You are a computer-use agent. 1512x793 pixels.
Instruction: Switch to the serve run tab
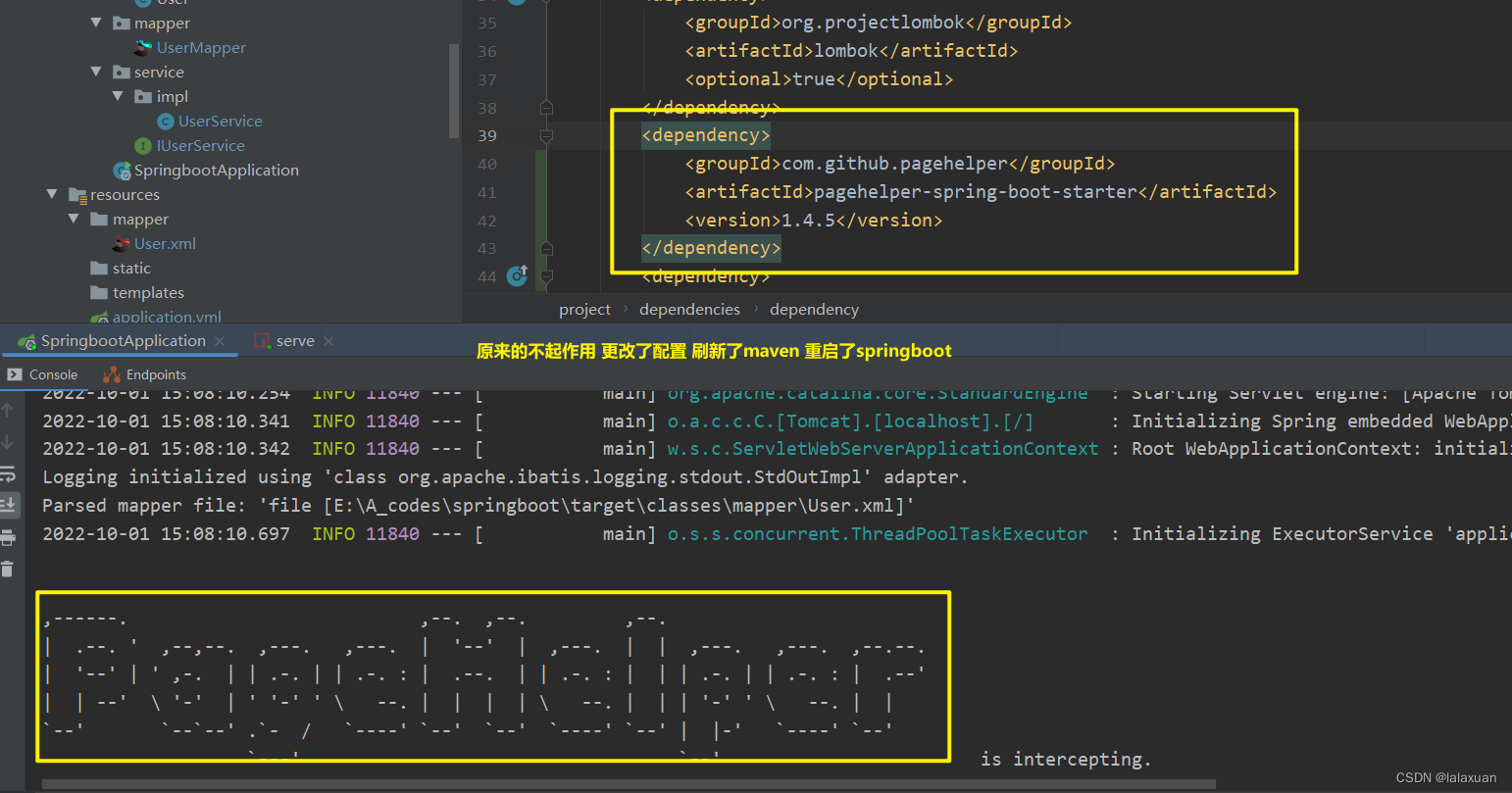(x=295, y=340)
